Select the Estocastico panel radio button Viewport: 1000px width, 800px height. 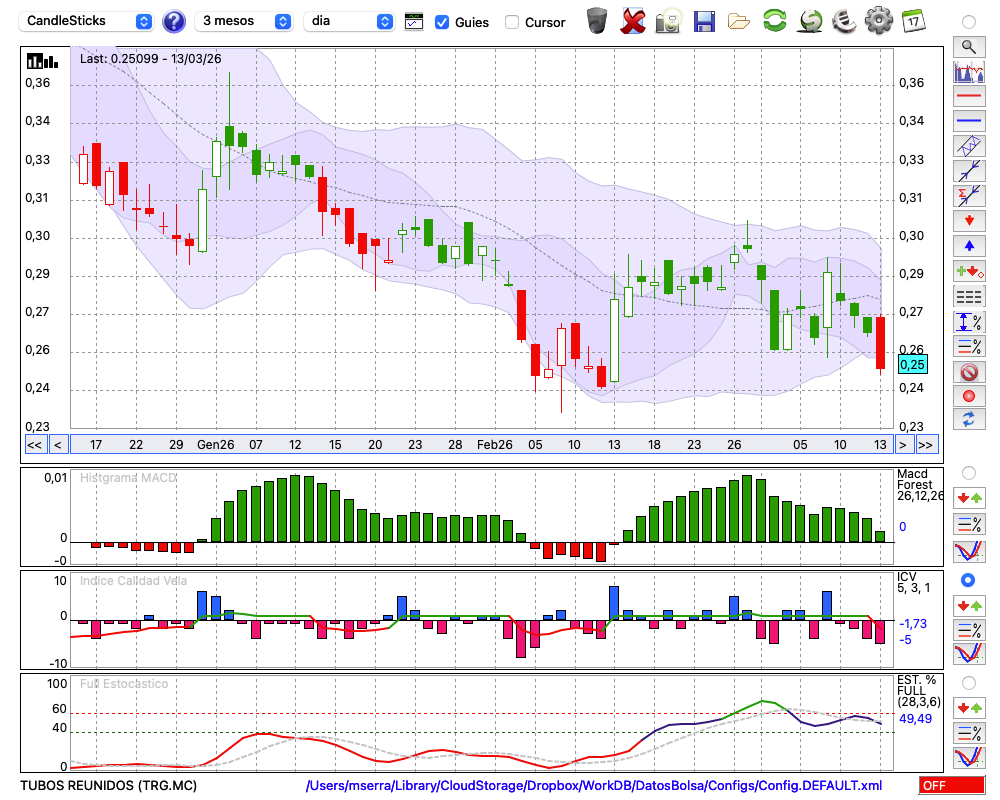[x=968, y=683]
